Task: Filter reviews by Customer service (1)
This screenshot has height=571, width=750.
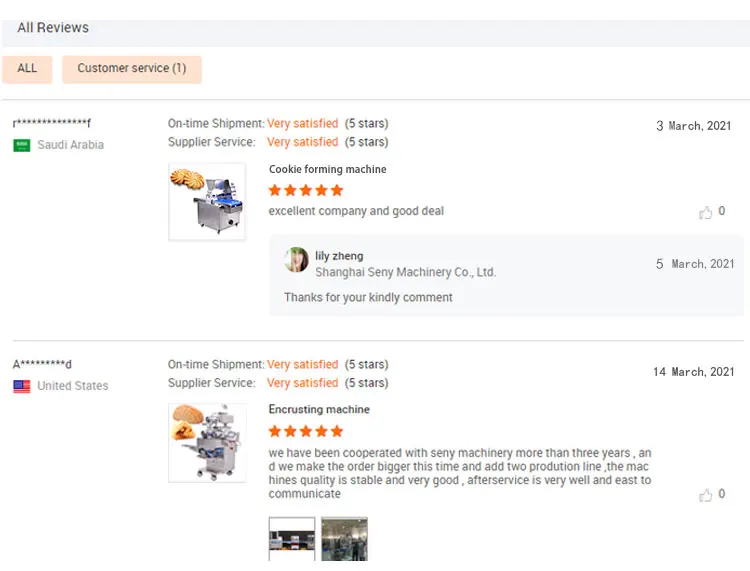Action: point(132,69)
